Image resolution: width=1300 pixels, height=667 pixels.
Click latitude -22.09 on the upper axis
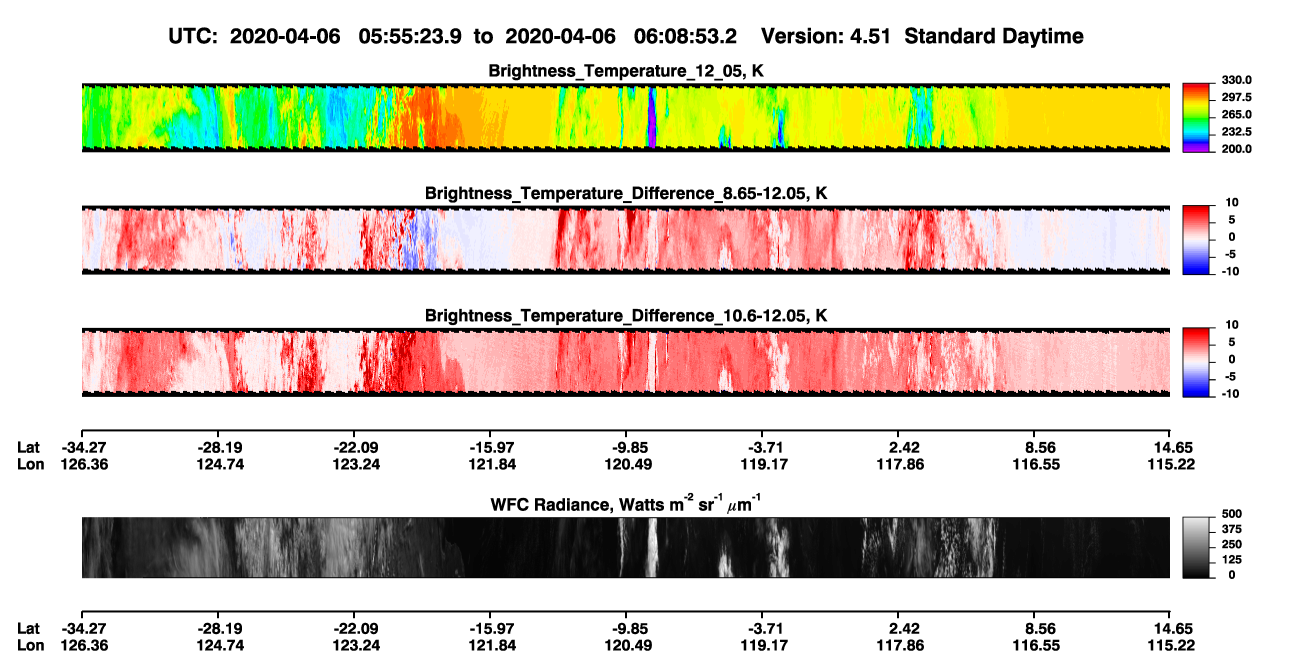click(x=358, y=447)
